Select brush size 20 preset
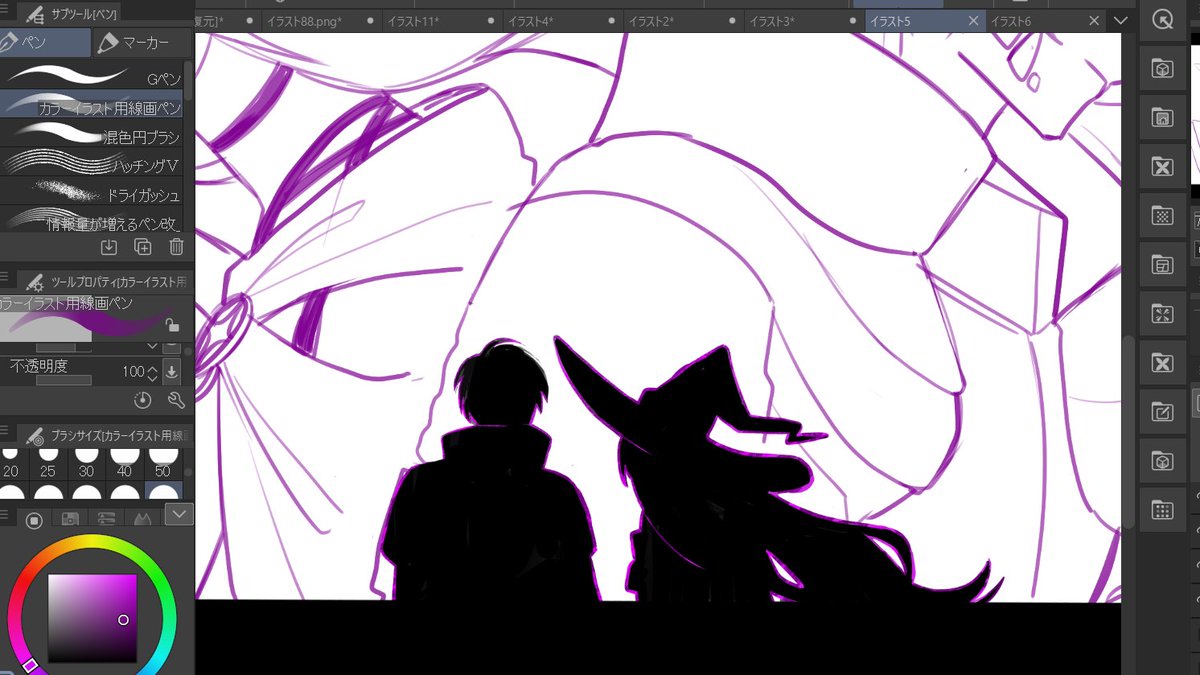The image size is (1200, 675). [11, 463]
